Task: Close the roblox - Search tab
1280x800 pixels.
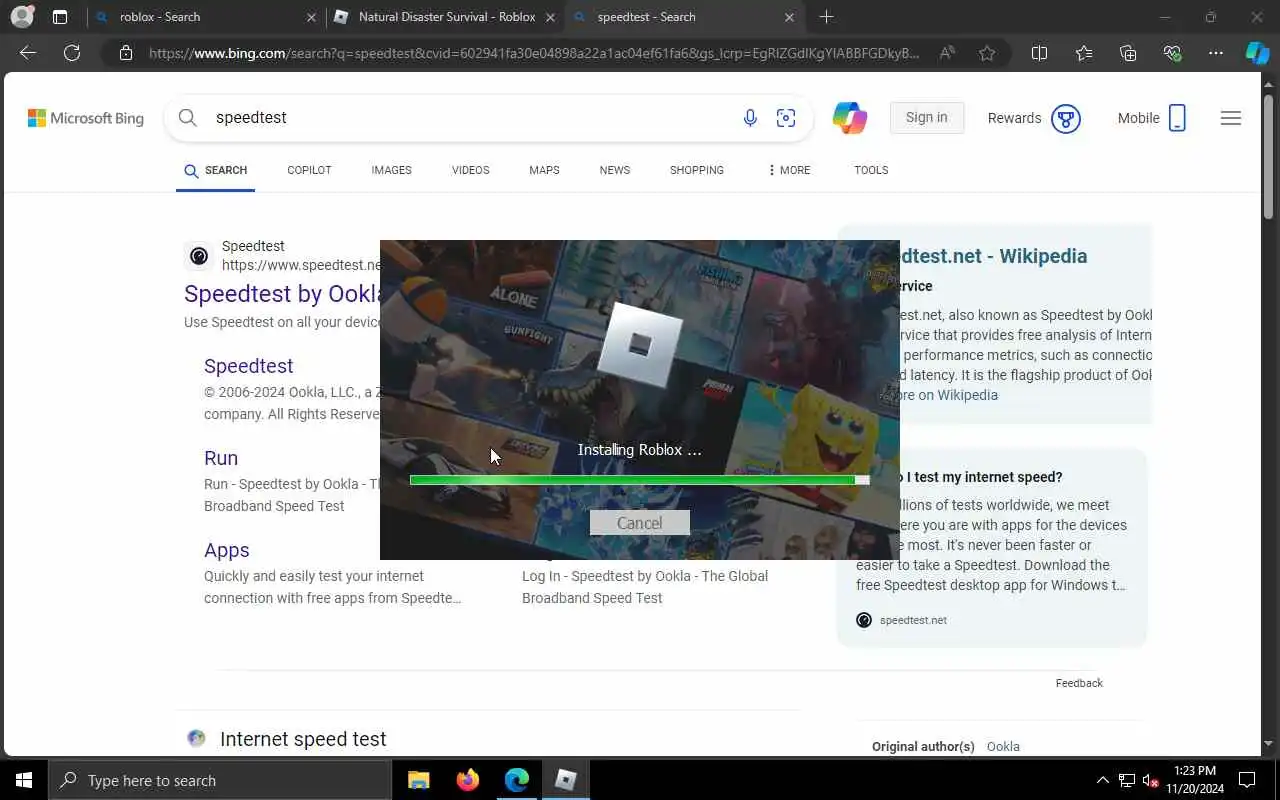Action: pos(311,17)
